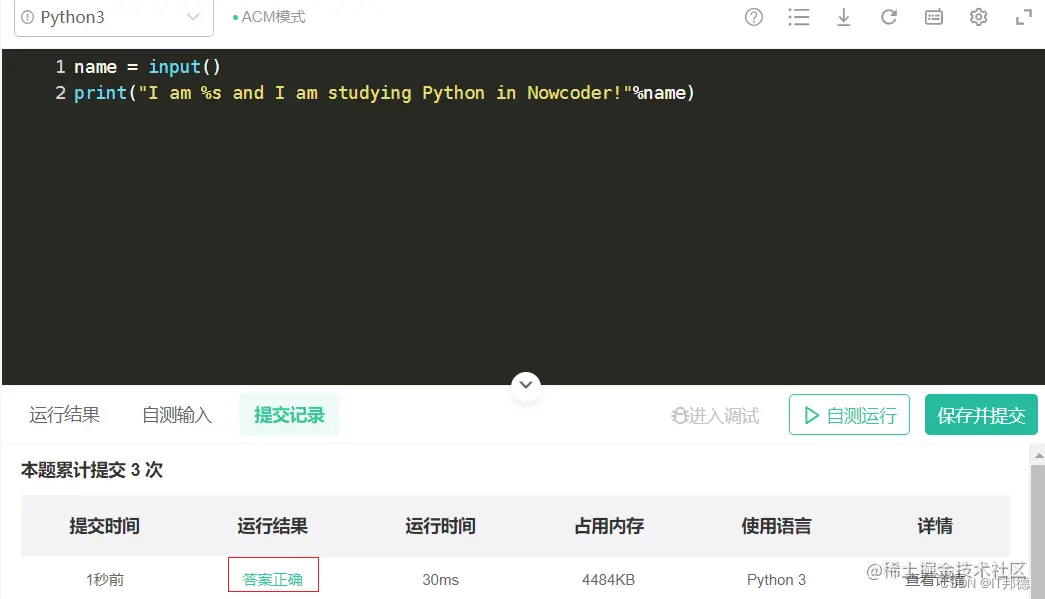1045x599 pixels.
Task: Click the 运行结果 column header
Action: point(273,526)
